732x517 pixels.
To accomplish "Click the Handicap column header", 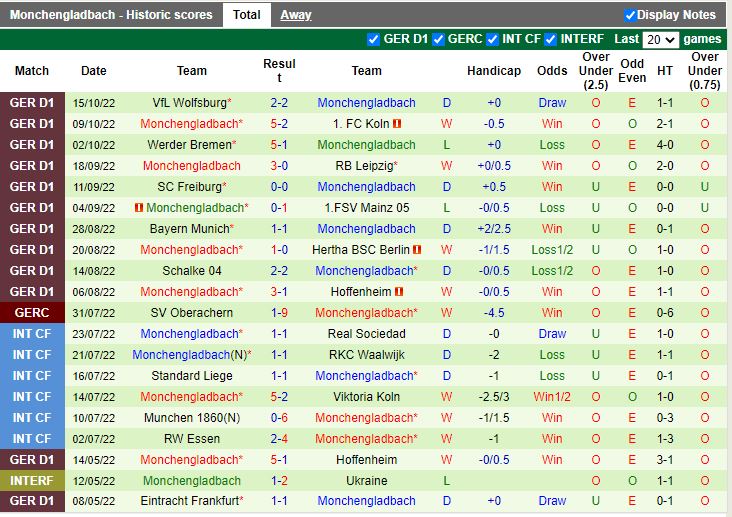I will (x=494, y=71).
